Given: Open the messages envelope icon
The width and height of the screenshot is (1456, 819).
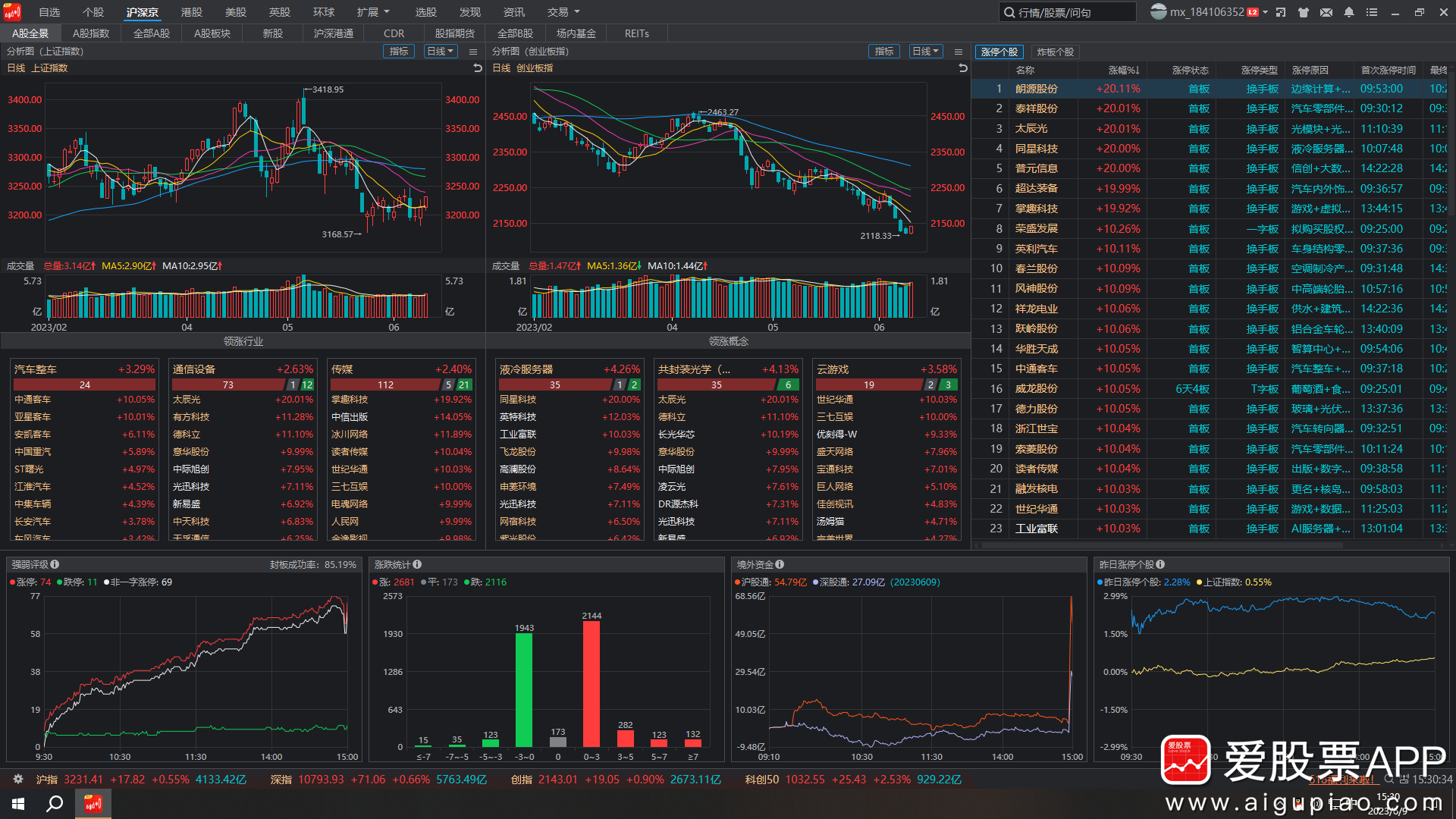Looking at the screenshot, I should pyautogui.click(x=1326, y=12).
